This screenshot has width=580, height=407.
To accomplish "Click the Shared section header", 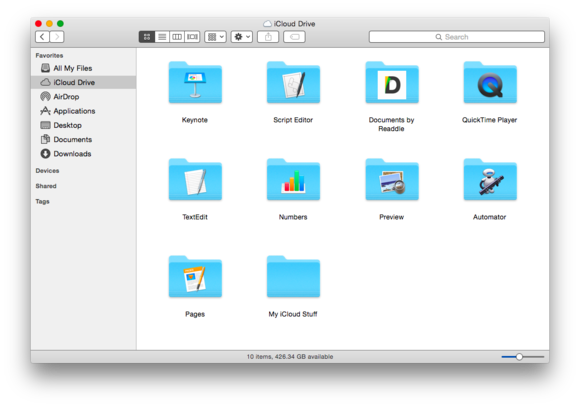I will click(x=46, y=186).
